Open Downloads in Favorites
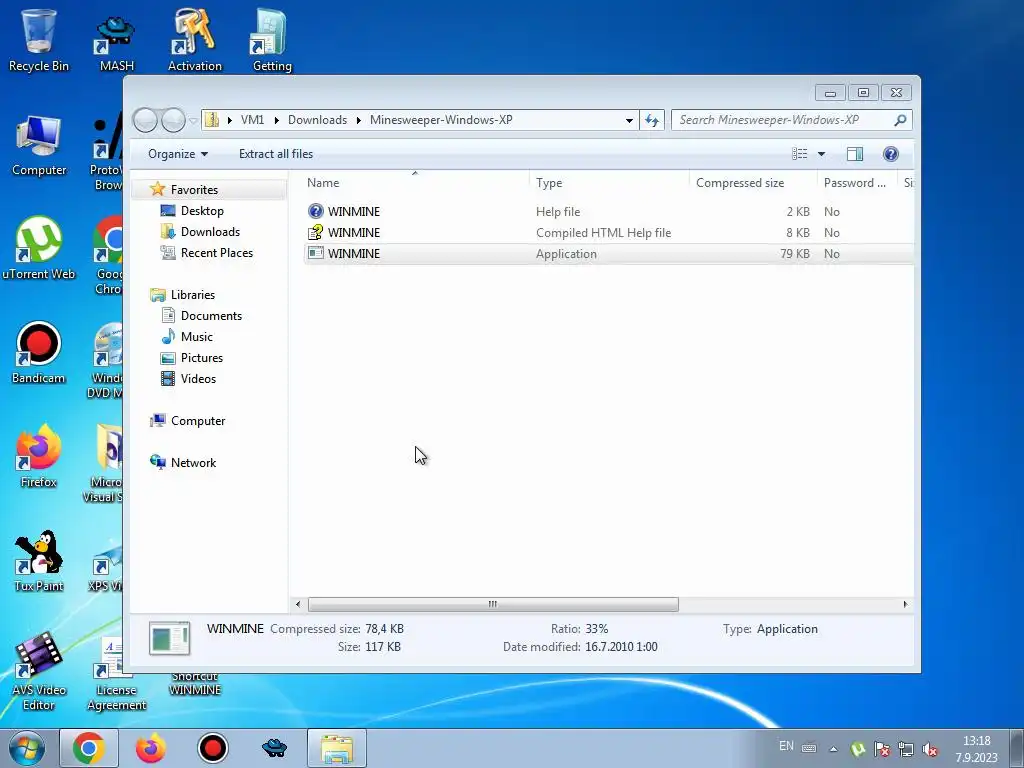Image resolution: width=1024 pixels, height=768 pixels. pyautogui.click(x=210, y=231)
